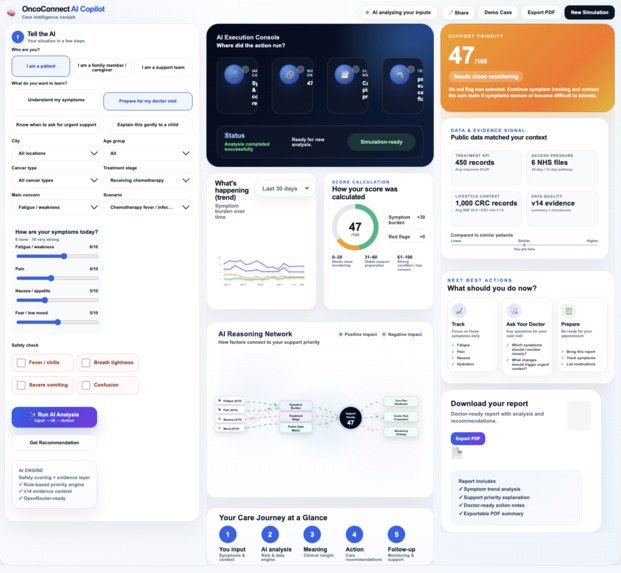Choose 'Explain this gently to a child'
This screenshot has width=621, height=573.
148,124
